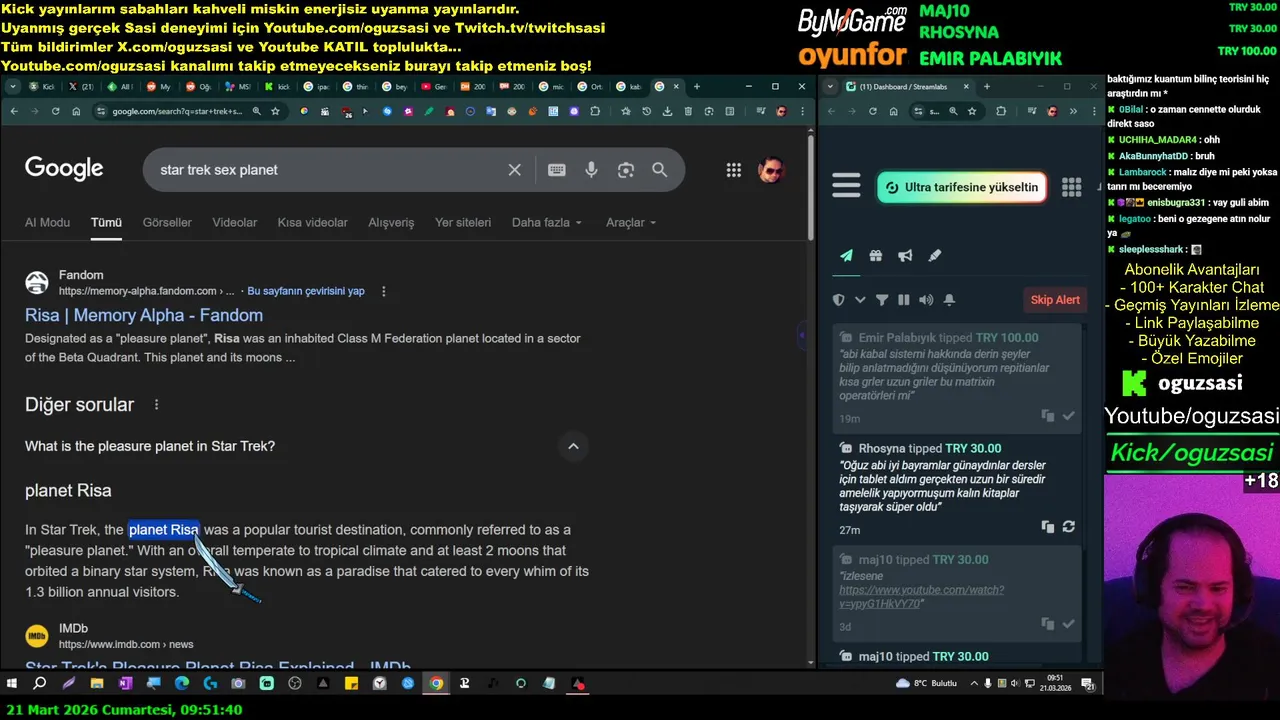The height and width of the screenshot is (720, 1280).
Task: Switch to the AI Modu tab
Action: click(47, 222)
